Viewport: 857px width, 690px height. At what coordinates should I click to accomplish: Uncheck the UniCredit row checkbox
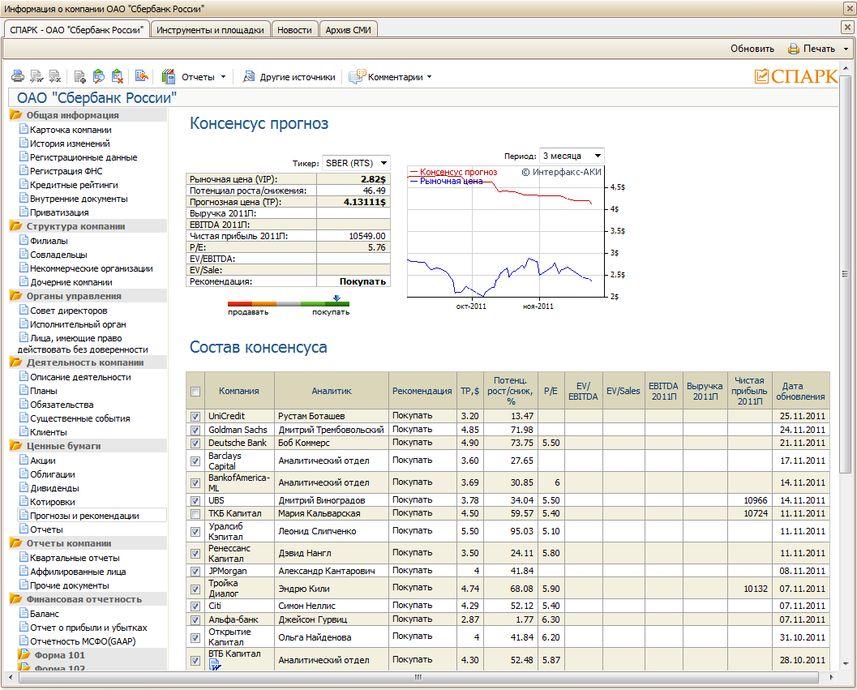tap(195, 416)
